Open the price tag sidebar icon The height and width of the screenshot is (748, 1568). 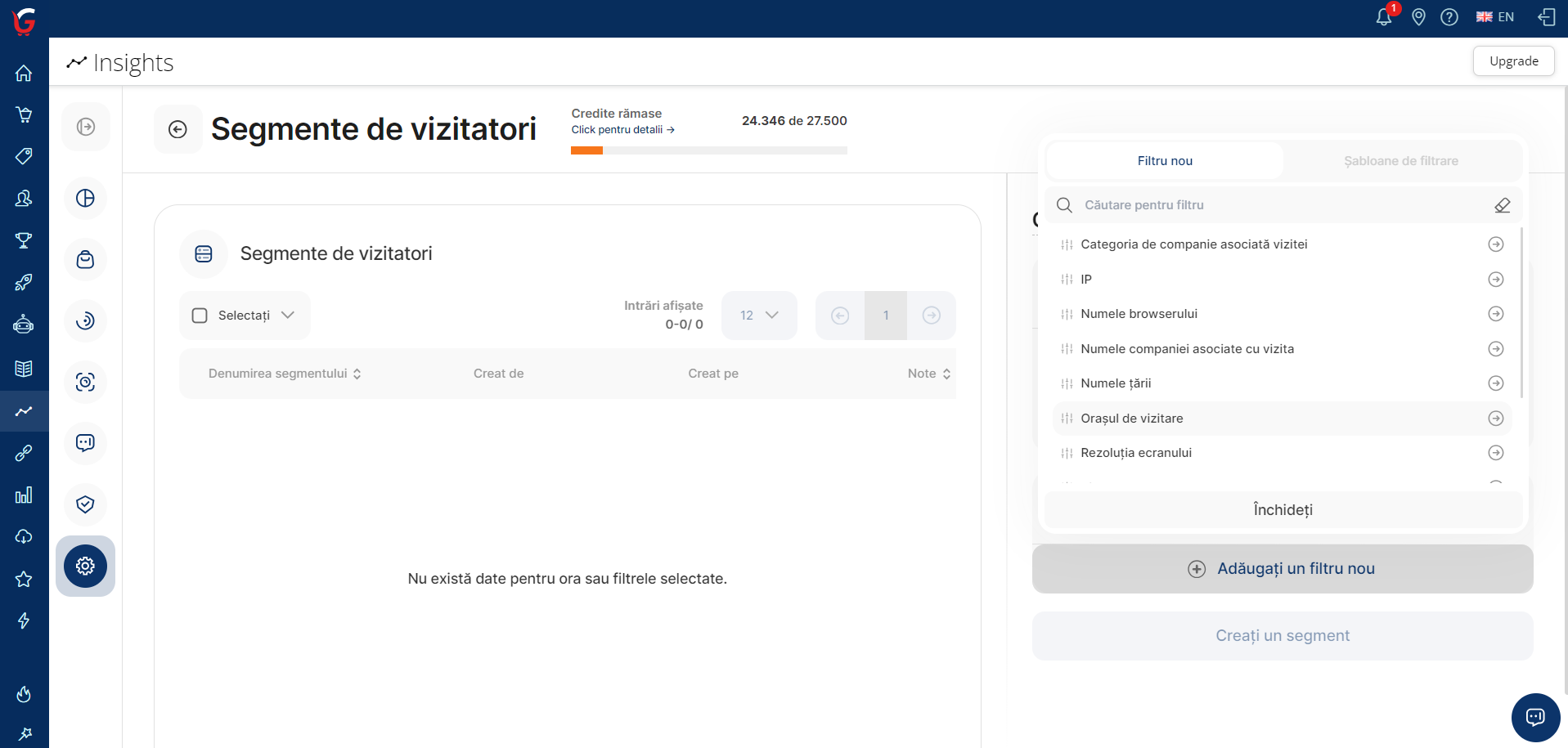click(x=24, y=156)
